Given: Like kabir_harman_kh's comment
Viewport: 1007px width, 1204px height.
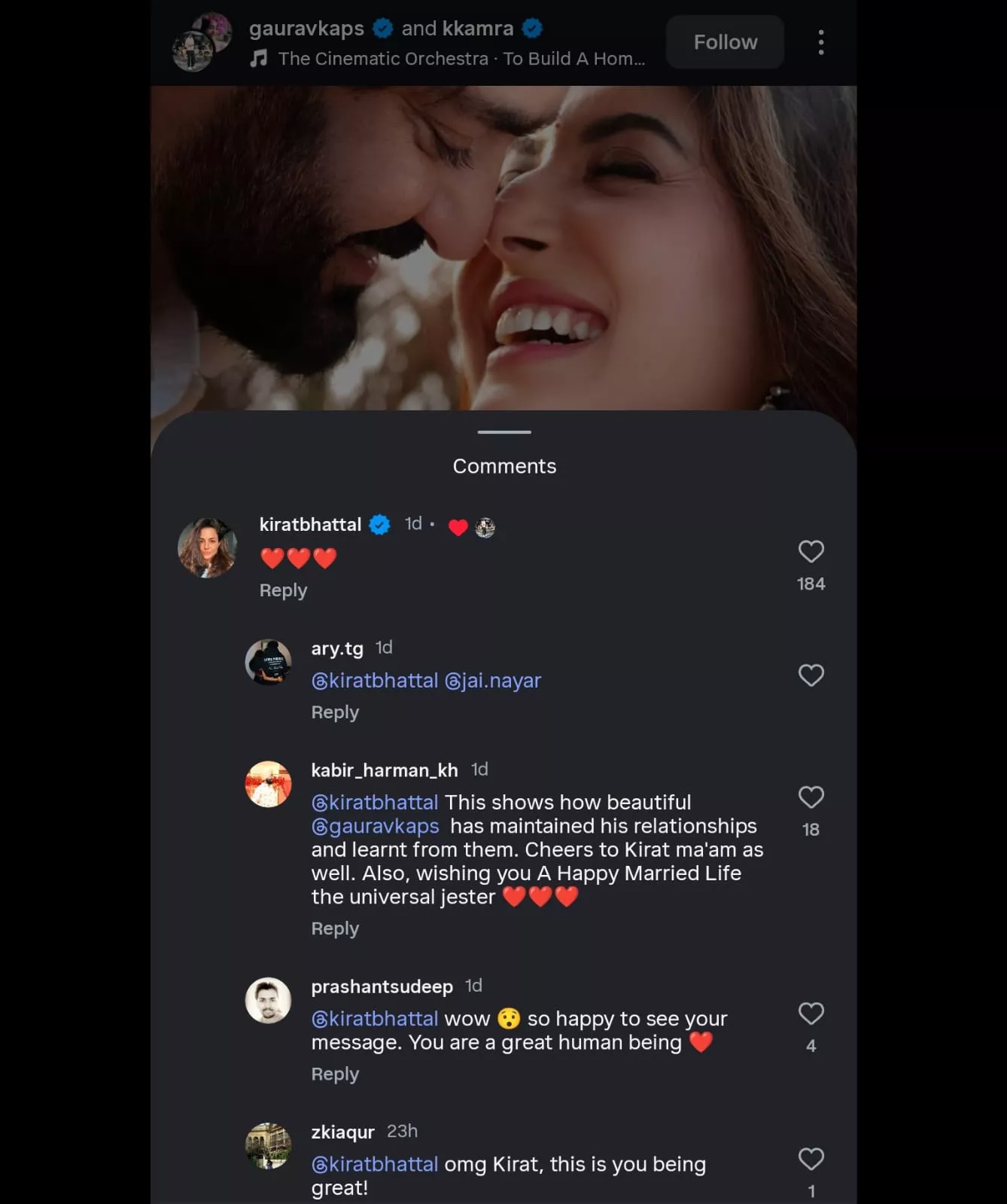Looking at the screenshot, I should pos(811,797).
